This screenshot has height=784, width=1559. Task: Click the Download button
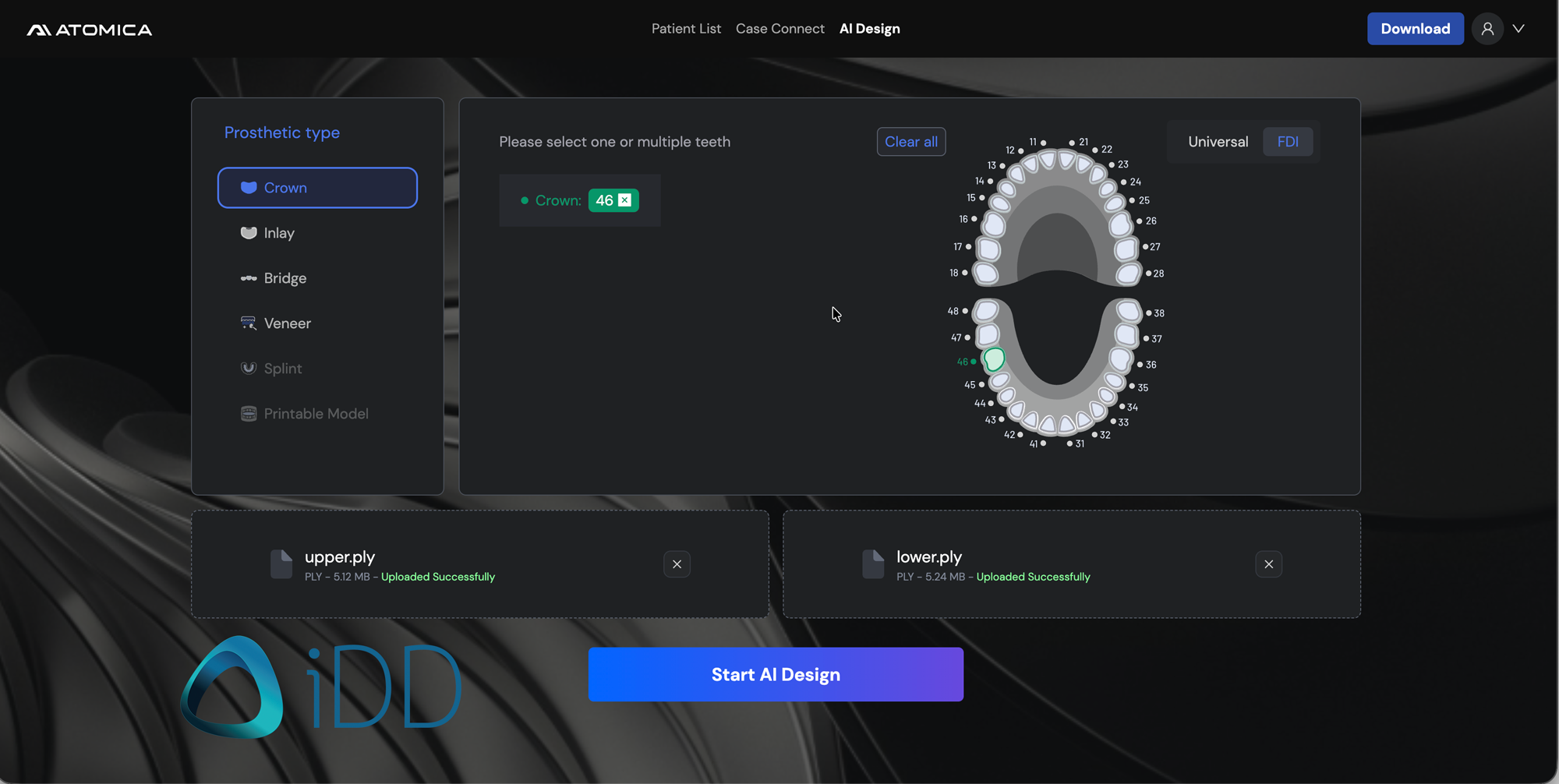(1415, 29)
